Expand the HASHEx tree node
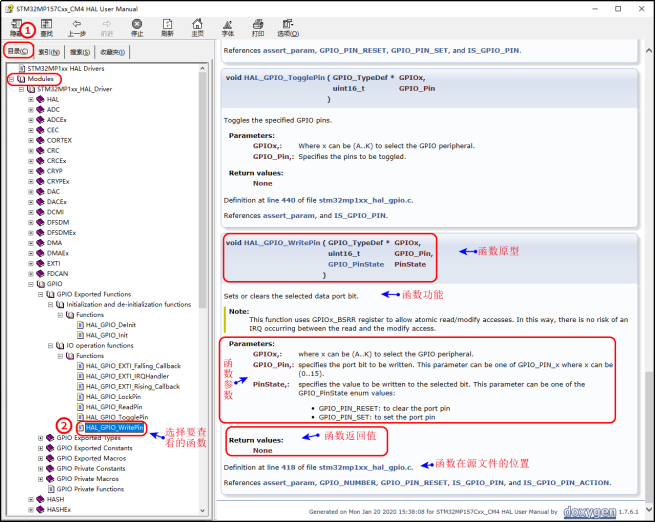 coord(31,510)
